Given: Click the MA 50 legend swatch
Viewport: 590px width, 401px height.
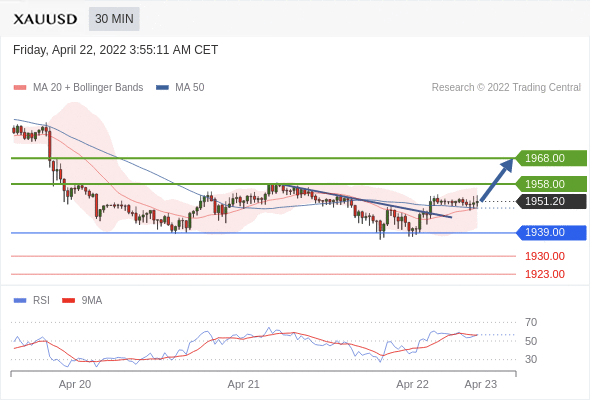Looking at the screenshot, I should (x=162, y=88).
